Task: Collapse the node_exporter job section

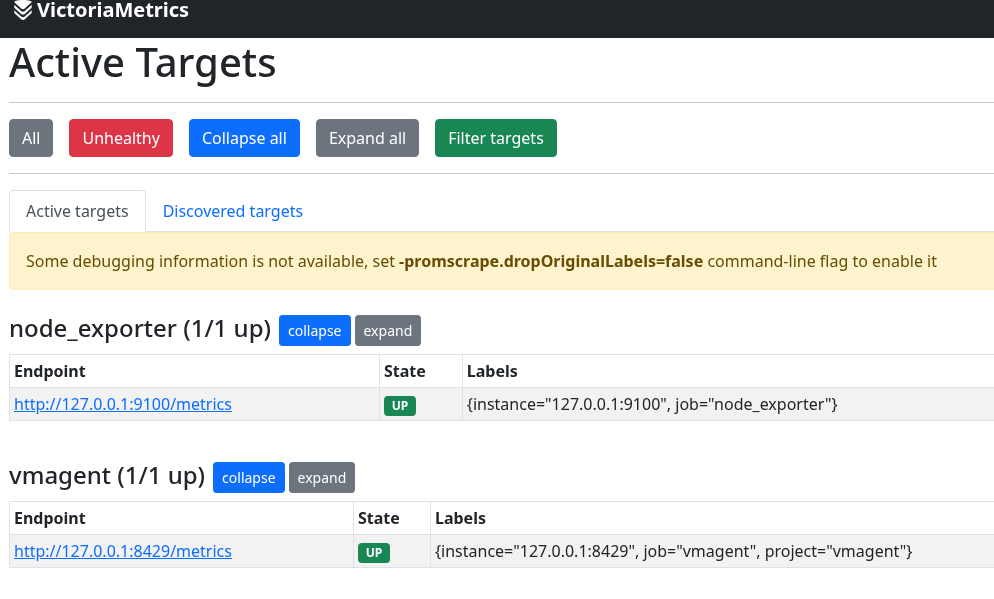Action: (x=314, y=331)
